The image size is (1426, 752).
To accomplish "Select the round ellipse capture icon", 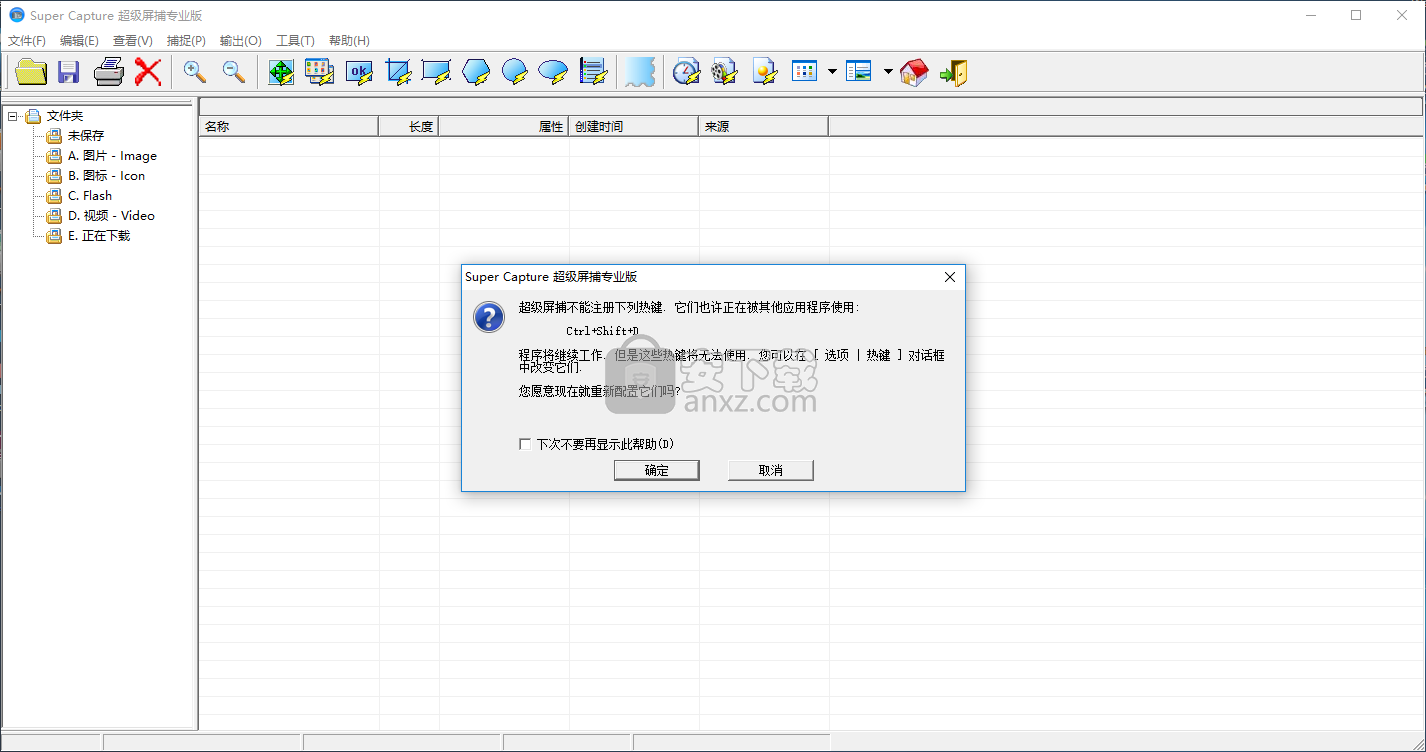I will pos(514,72).
